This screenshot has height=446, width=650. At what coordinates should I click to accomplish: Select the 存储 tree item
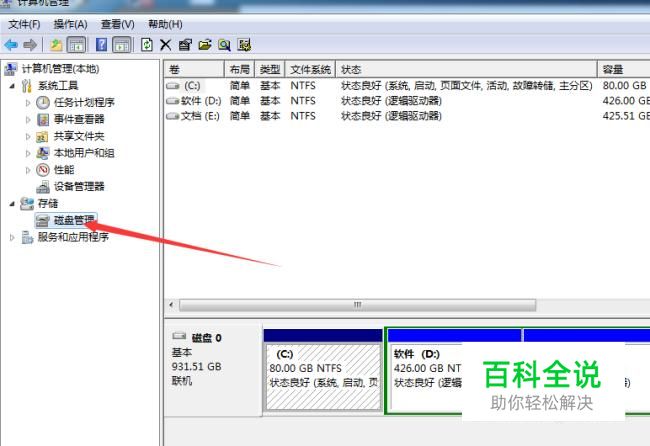(48, 203)
